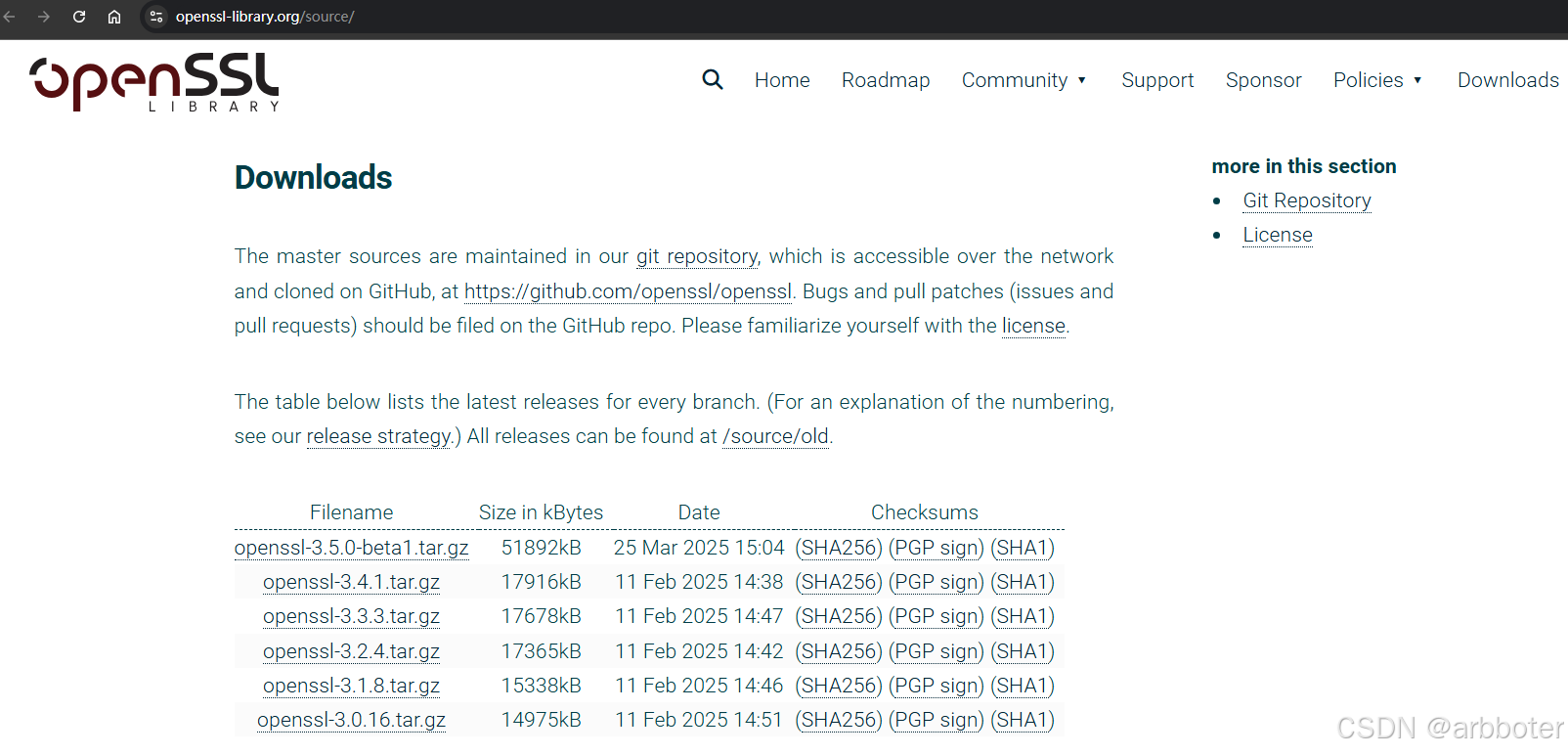1568x755 pixels.
Task: Open the Downloads menu item
Action: click(x=1508, y=80)
